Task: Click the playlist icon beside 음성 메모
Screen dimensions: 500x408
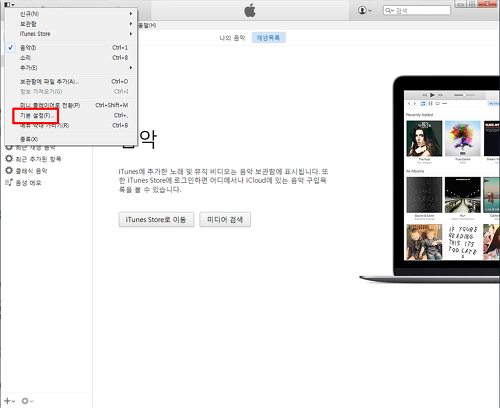Action: [x=9, y=183]
